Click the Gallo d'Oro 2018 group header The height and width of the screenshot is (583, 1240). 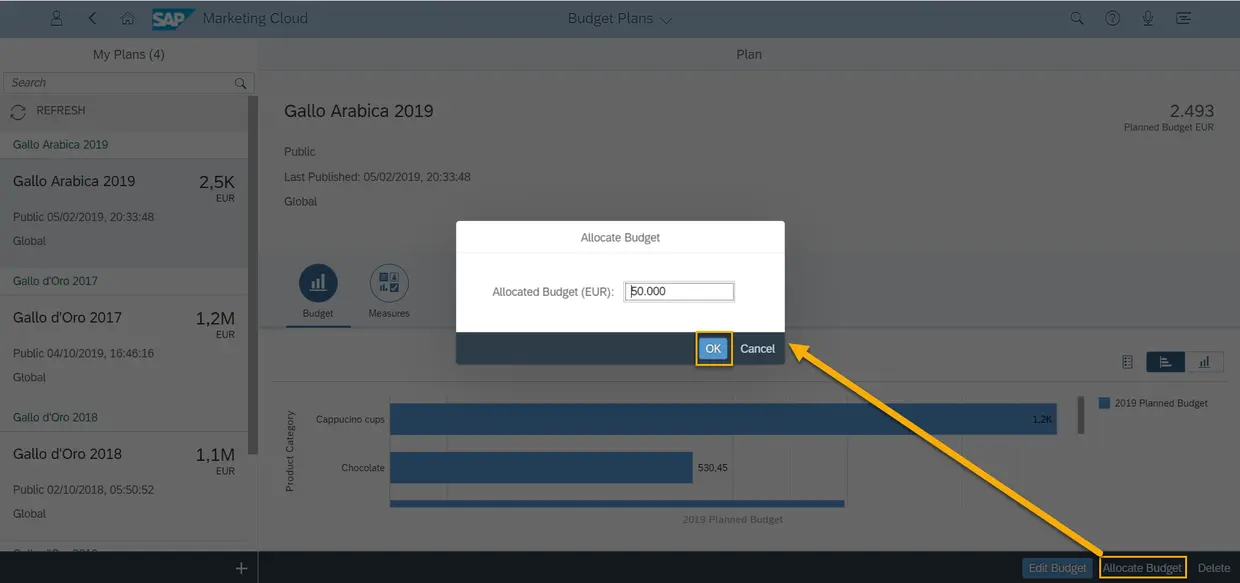point(55,417)
